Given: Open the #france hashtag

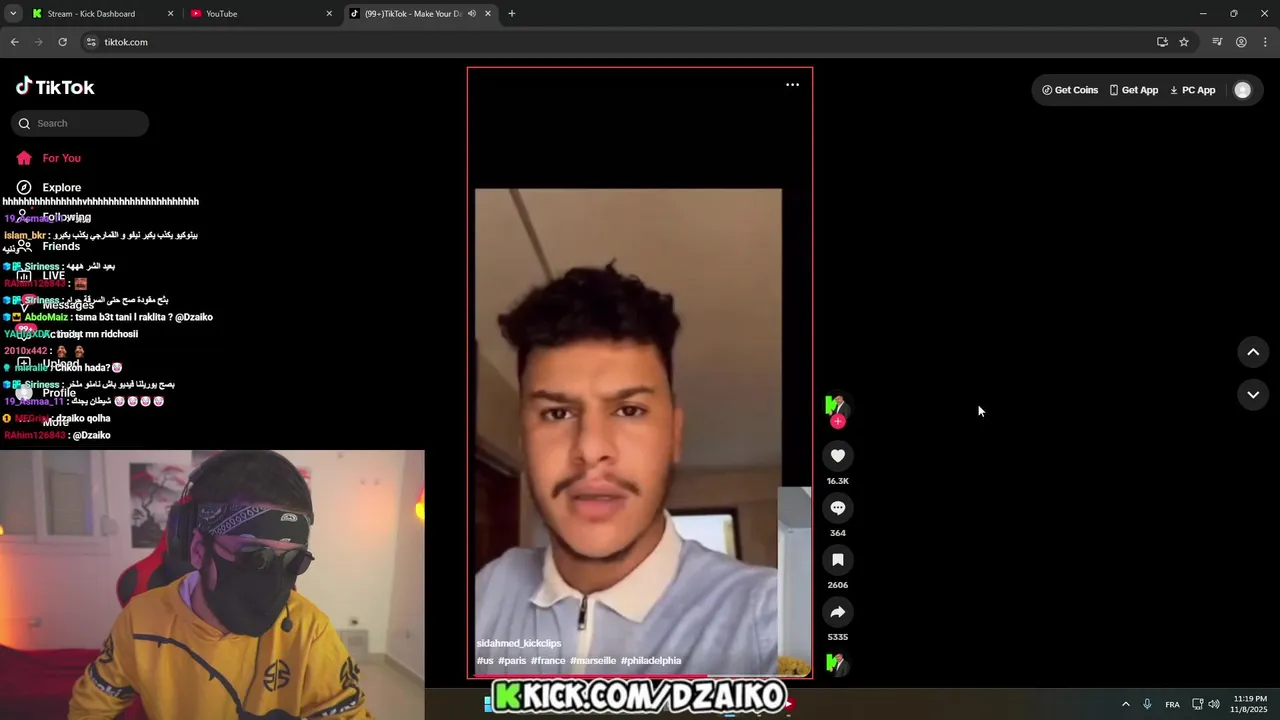Looking at the screenshot, I should point(548,661).
